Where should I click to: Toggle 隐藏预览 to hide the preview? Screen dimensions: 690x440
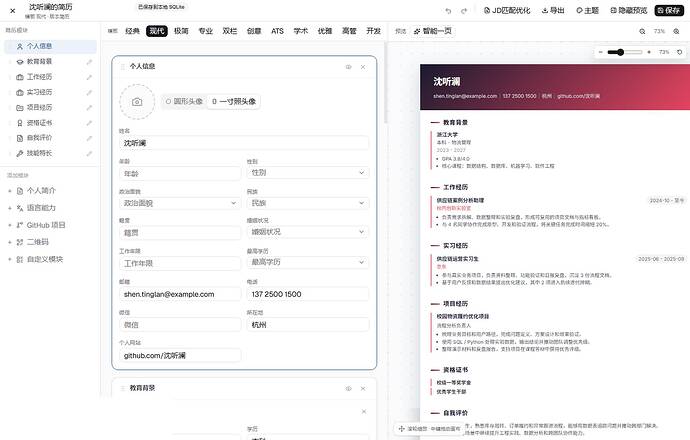(628, 11)
